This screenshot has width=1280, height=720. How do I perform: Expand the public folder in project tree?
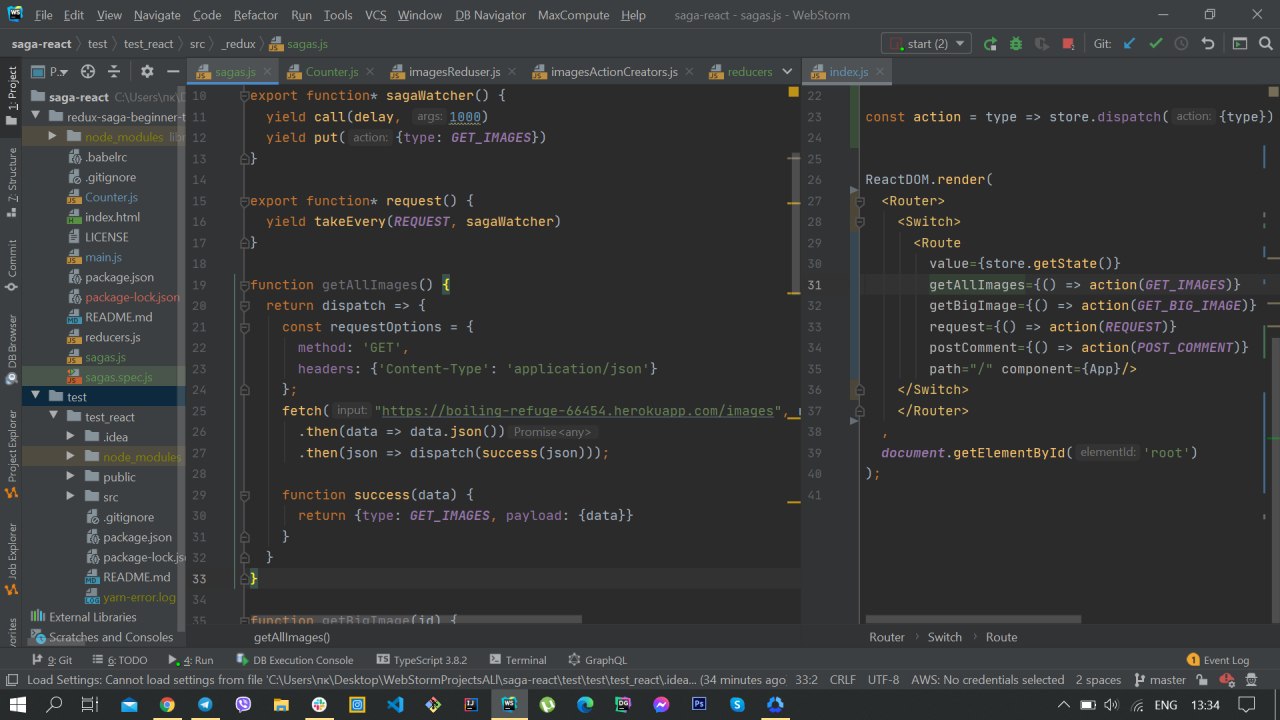70,477
